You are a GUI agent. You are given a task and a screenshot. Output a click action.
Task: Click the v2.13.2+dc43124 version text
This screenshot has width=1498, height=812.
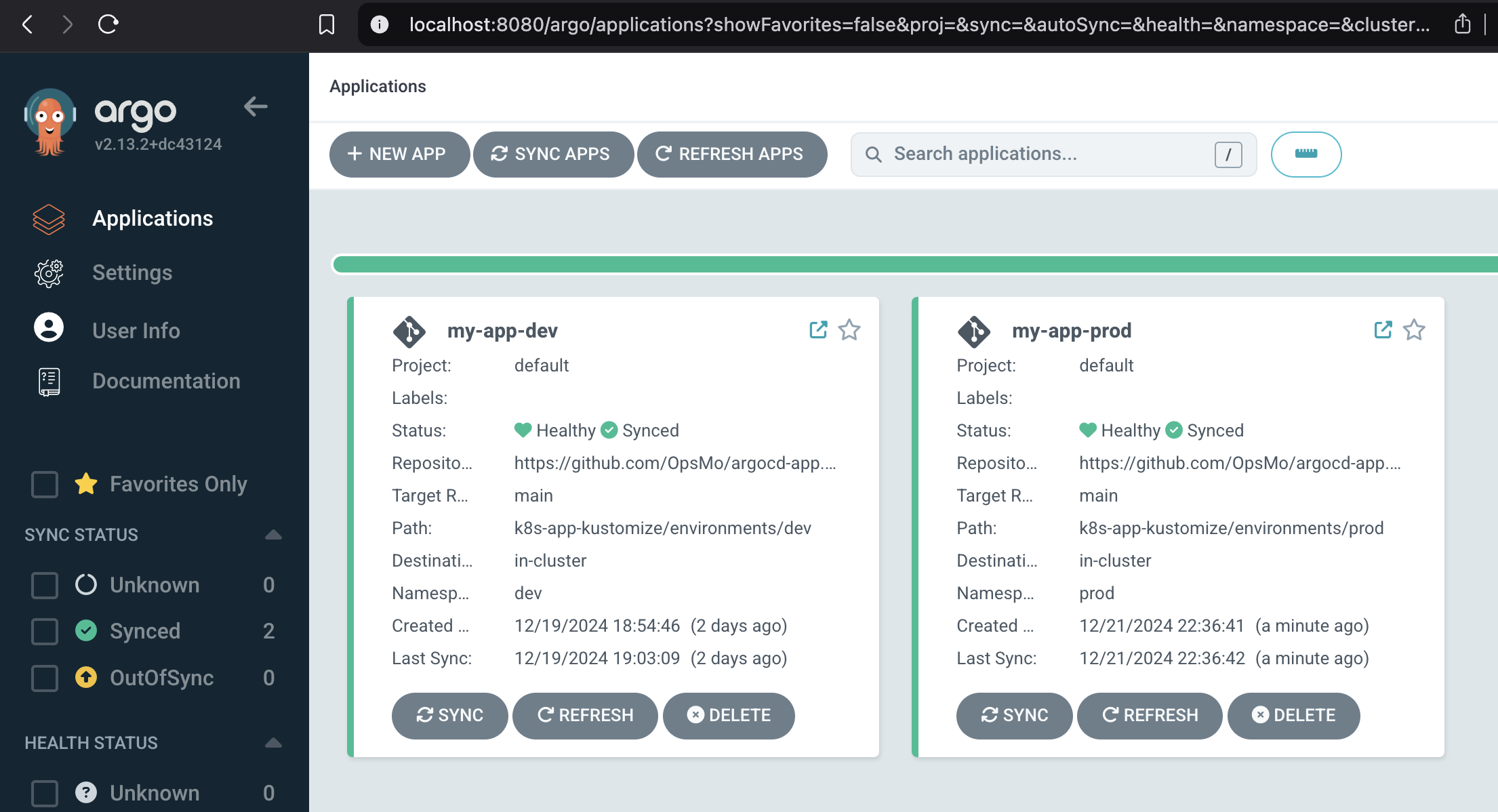pos(159,144)
